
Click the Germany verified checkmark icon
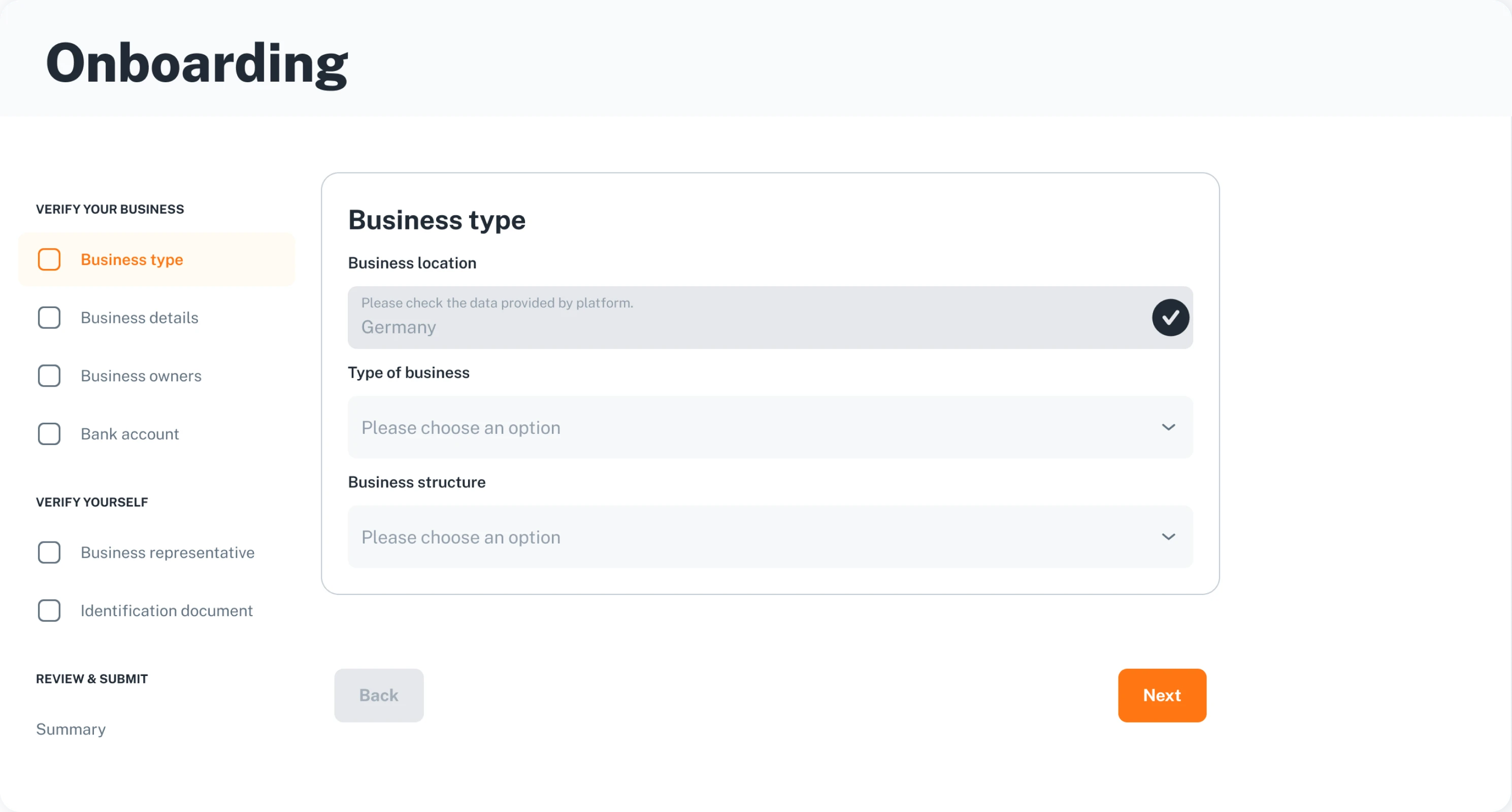(1170, 317)
